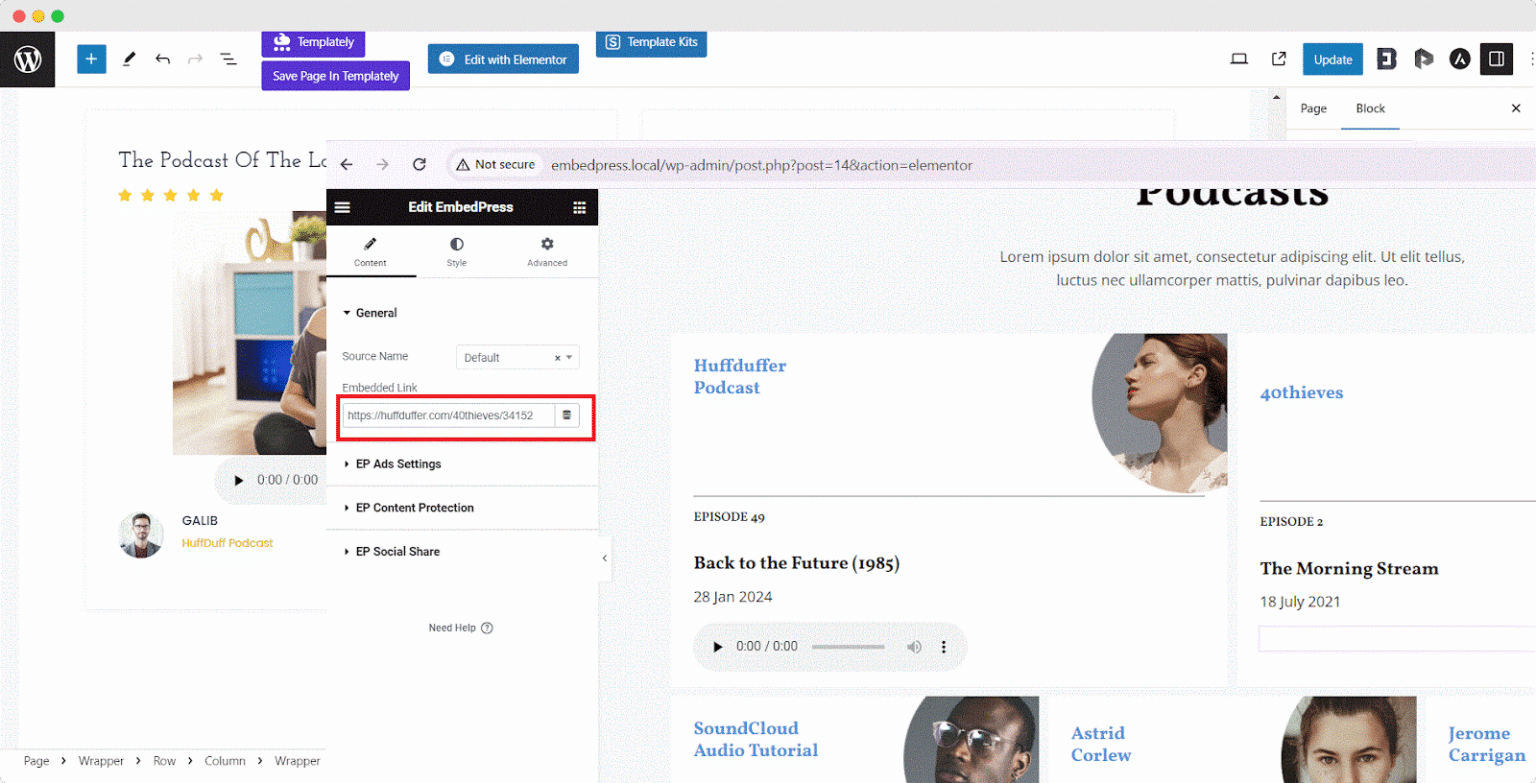Click the EmbedPress plugin icon in toolbar
1536x783 pixels.
click(1386, 59)
